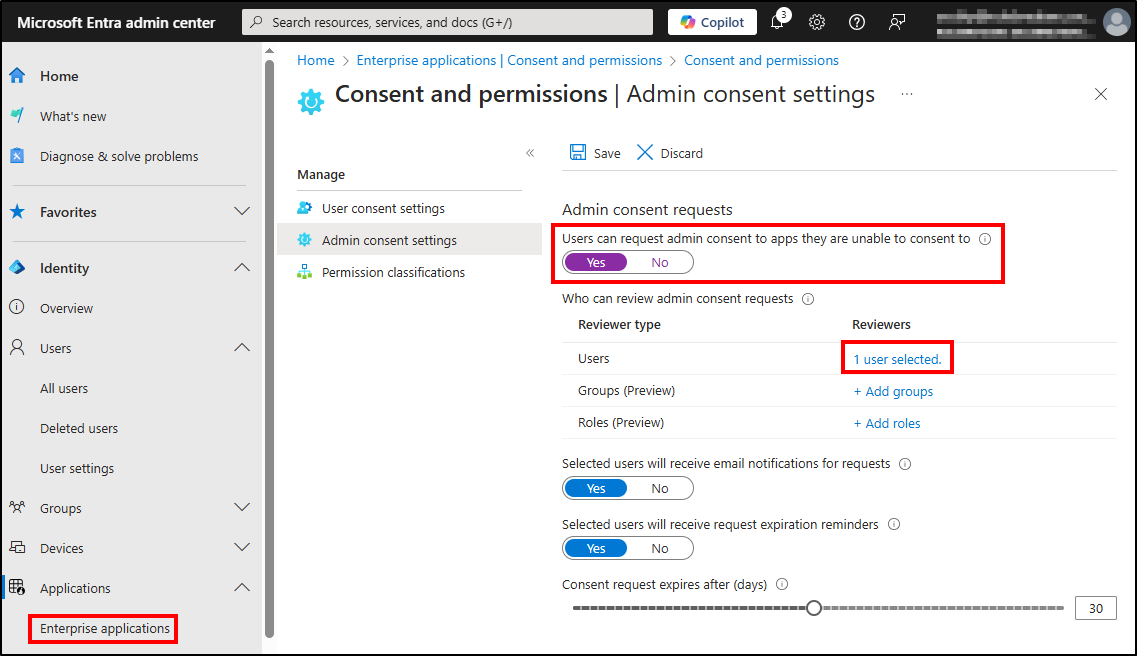1137x656 pixels.
Task: Open portal settings gear
Action: click(817, 21)
